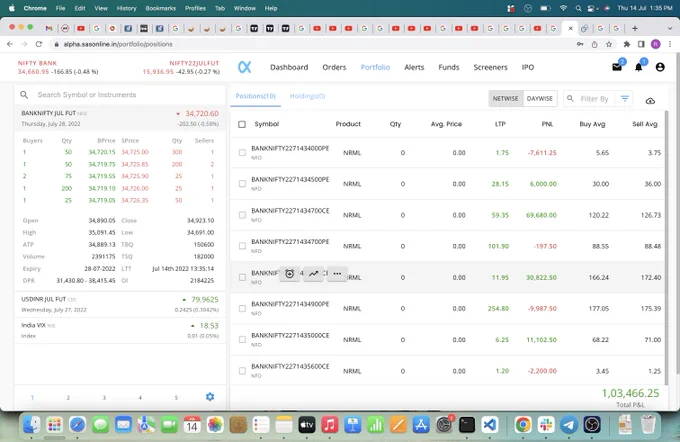
Task: Open App Store from the Dock
Action: (421, 425)
